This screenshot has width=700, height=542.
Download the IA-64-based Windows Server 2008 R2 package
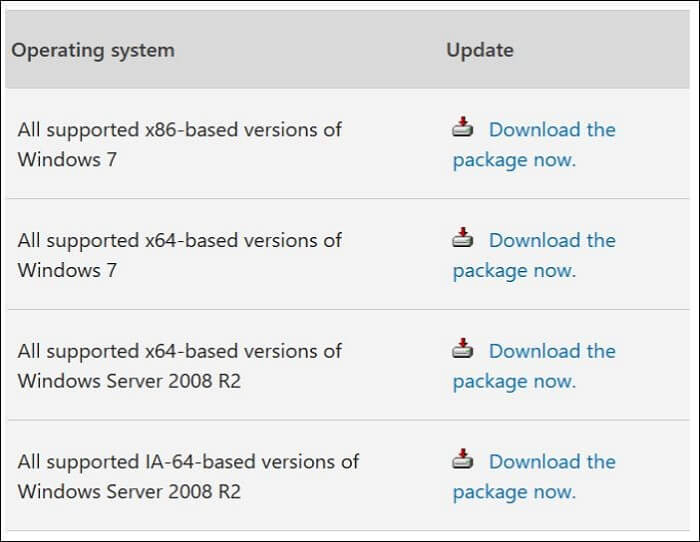coord(552,462)
